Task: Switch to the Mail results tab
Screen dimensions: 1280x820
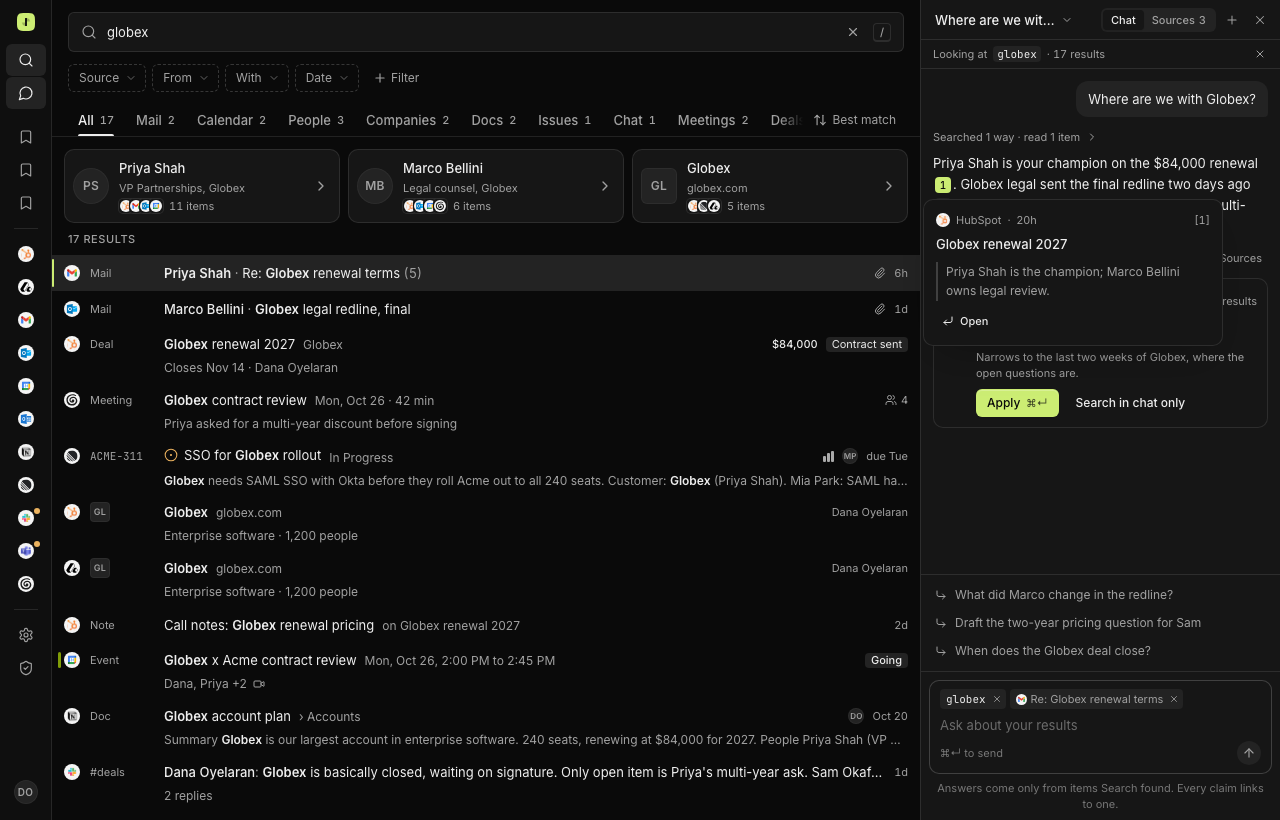Action: (155, 120)
